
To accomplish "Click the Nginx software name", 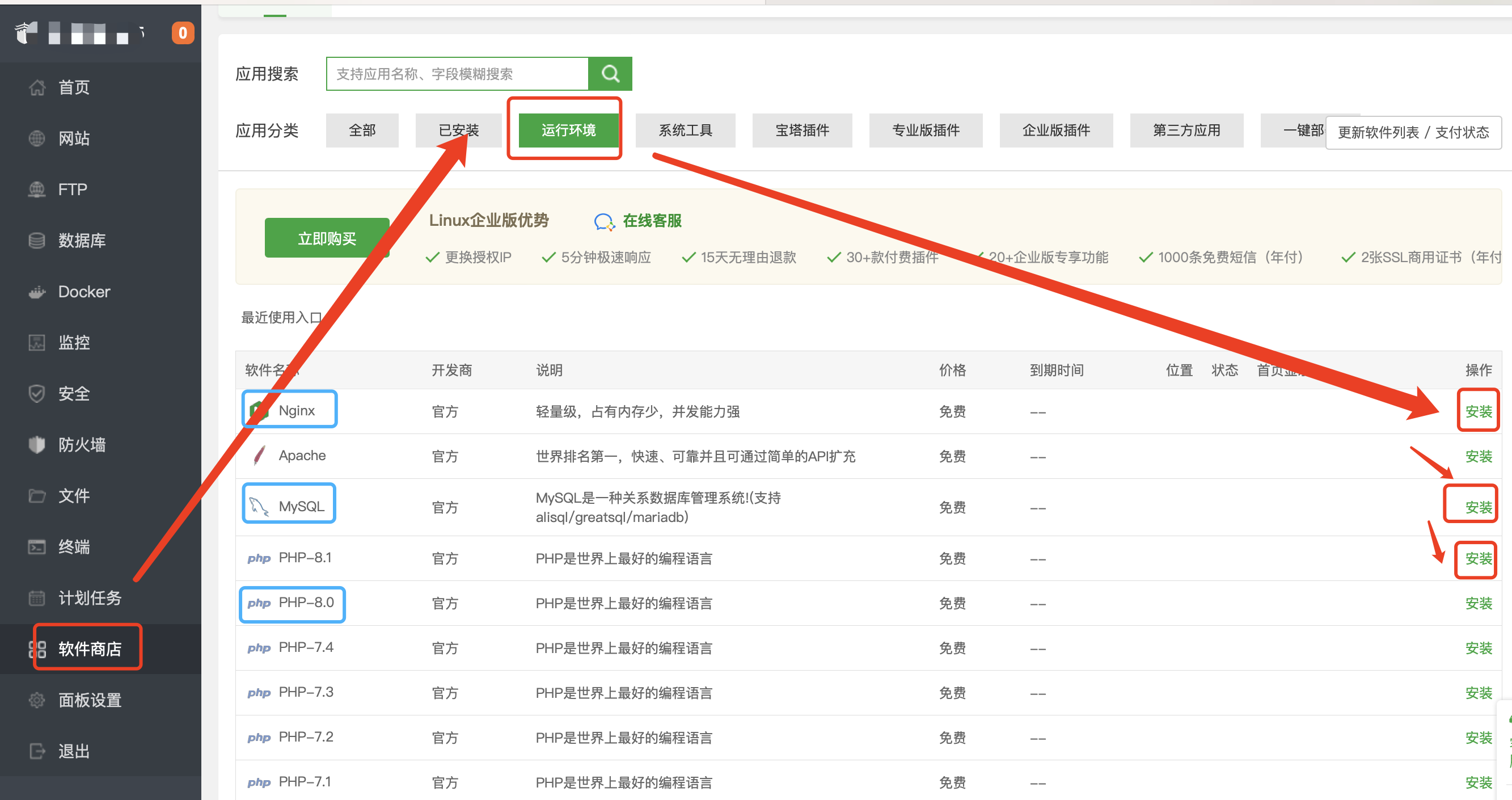I will point(297,410).
